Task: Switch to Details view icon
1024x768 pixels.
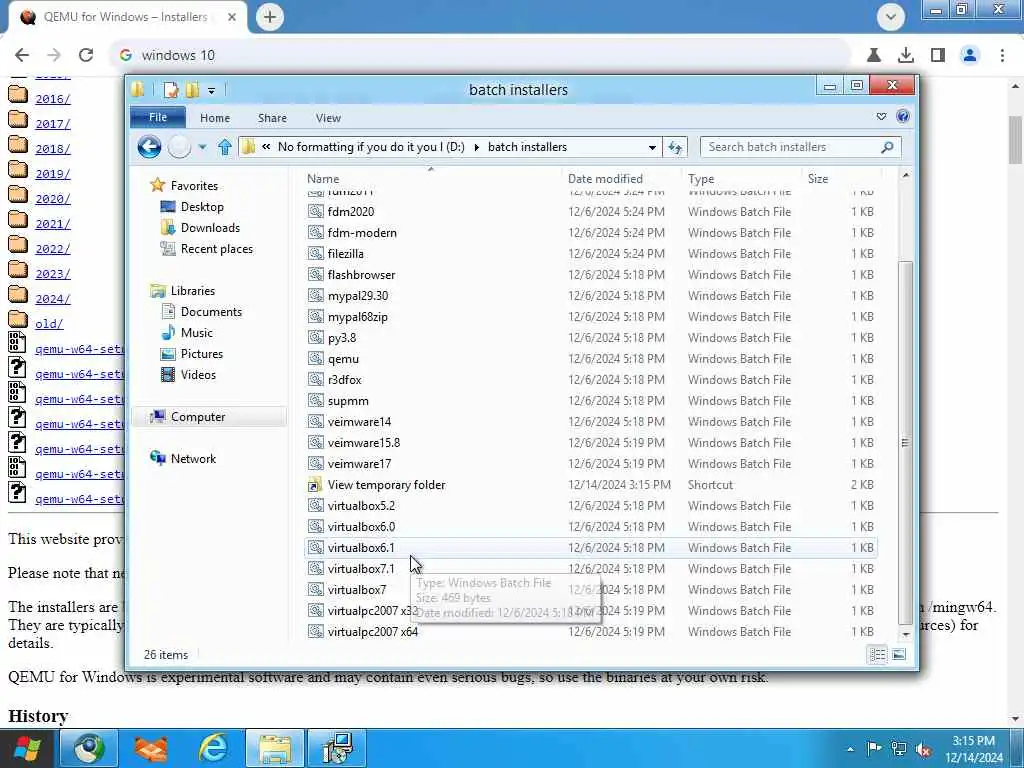Action: [x=878, y=654]
